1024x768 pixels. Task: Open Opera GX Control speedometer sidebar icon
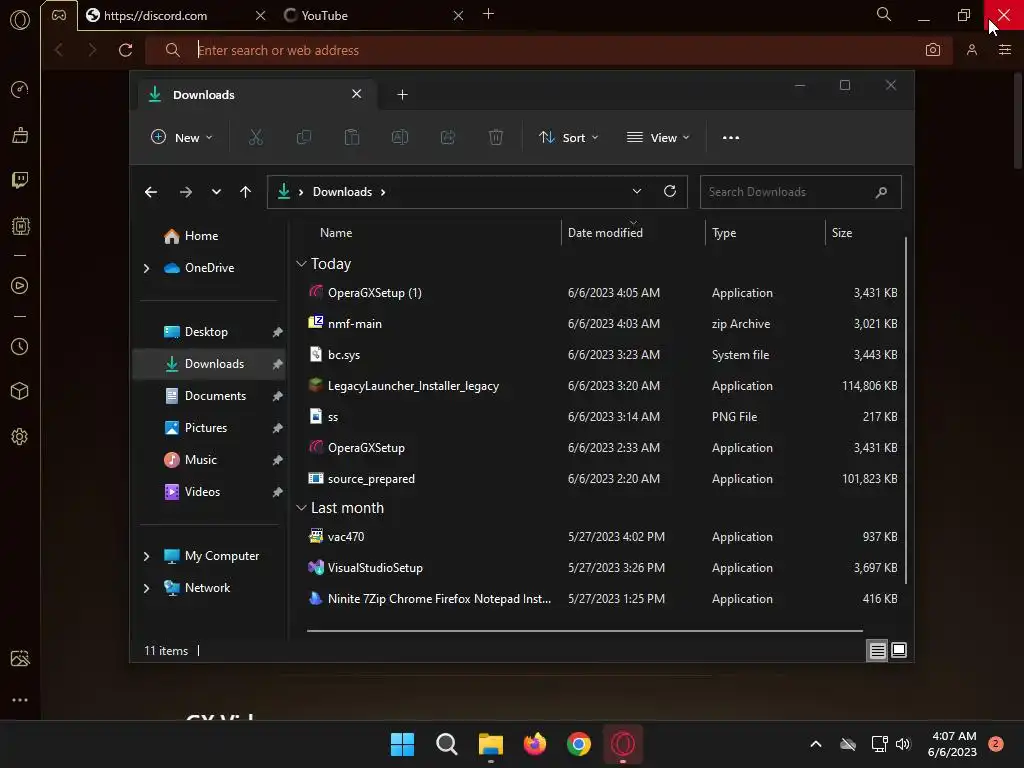(x=20, y=89)
